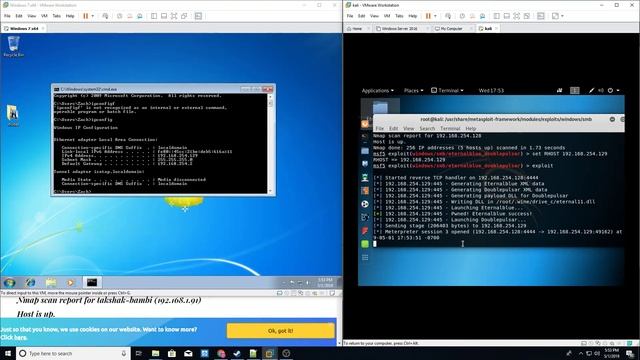640x360 pixels.
Task: Click Send Ctrl+Alt+Del icon in Windows 7 VMware
Action: click(x=105, y=16)
